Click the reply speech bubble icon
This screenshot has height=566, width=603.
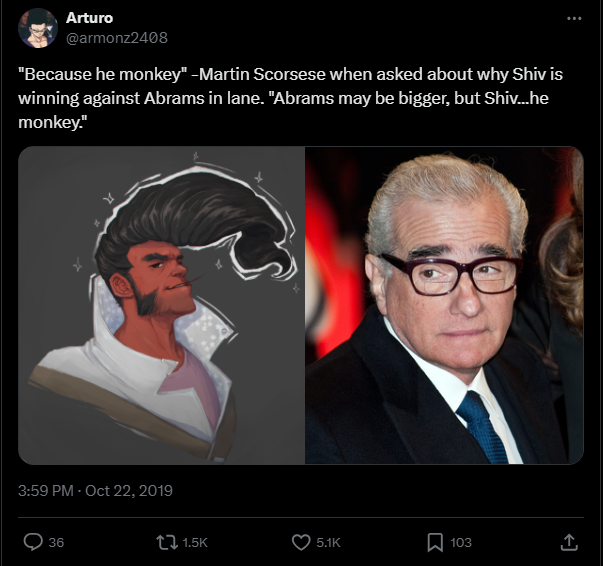(x=33, y=542)
